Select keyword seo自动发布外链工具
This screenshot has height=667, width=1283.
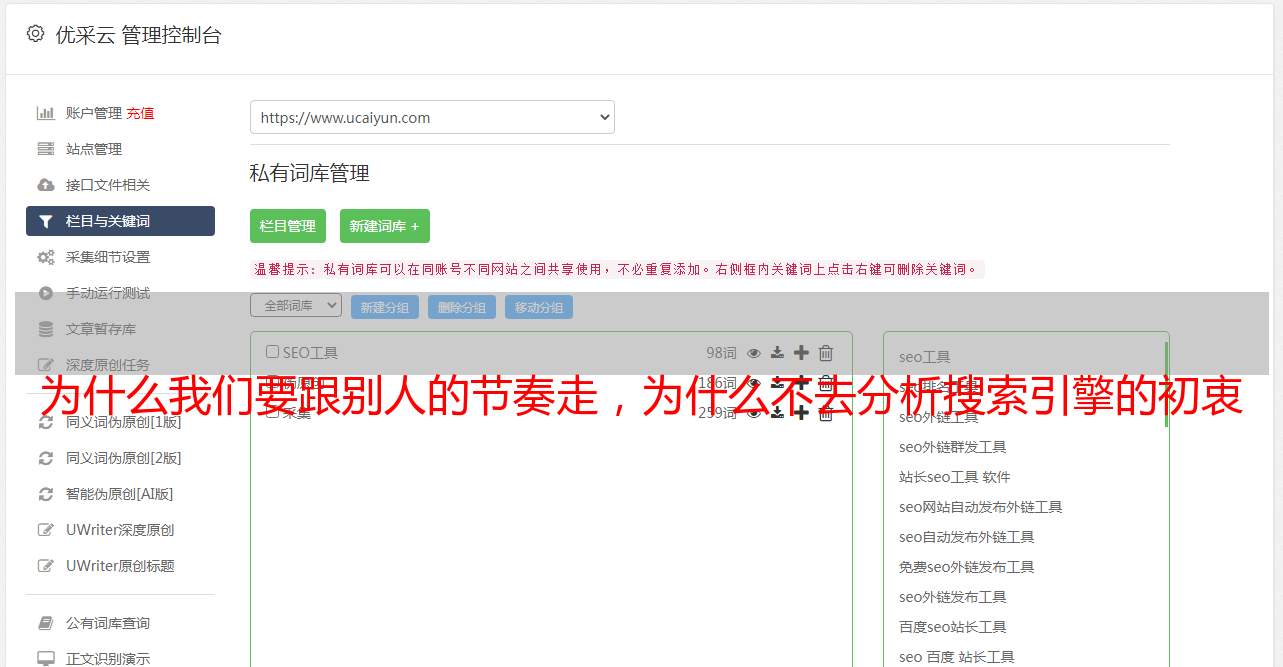[x=967, y=537]
